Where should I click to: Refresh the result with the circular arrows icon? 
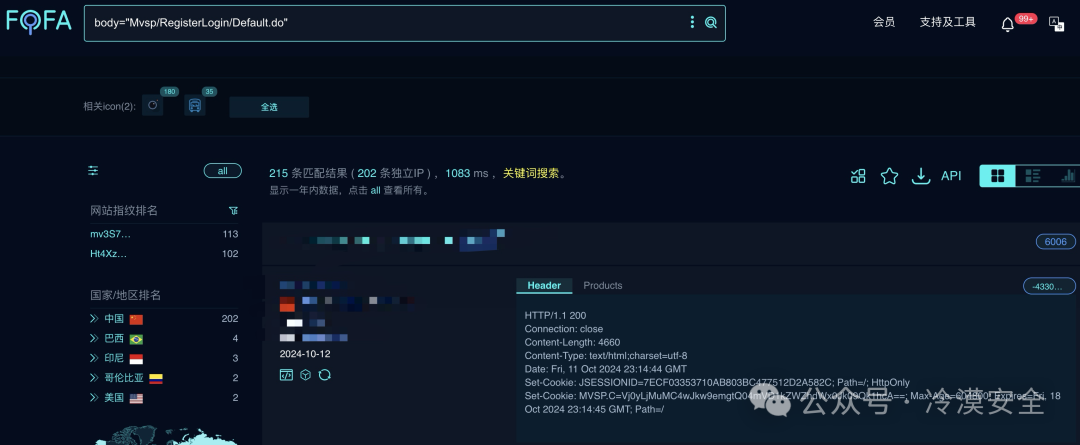(x=325, y=375)
